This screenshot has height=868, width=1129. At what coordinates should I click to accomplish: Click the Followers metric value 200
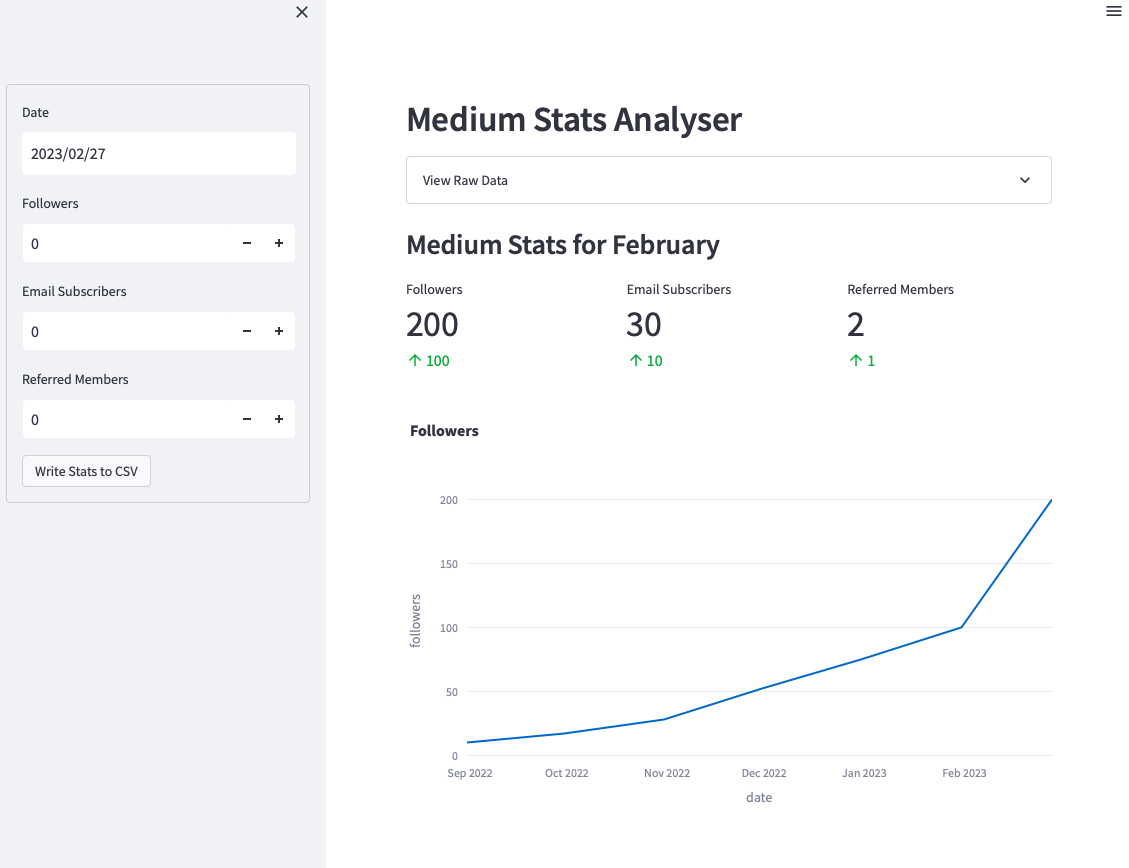432,325
